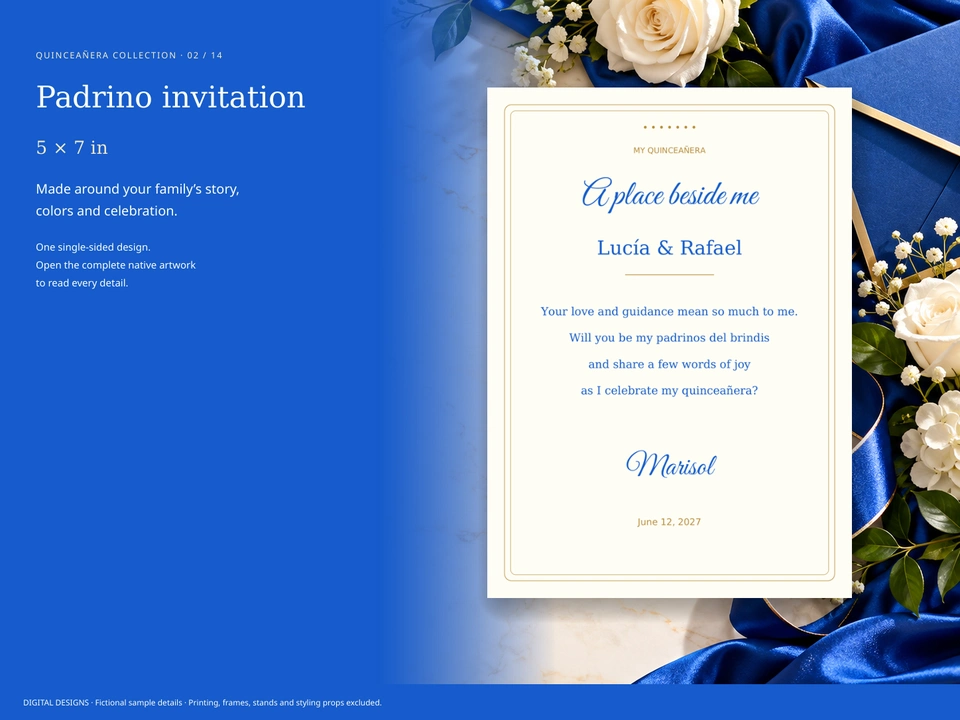Click 'Made around your family's story,' line
This screenshot has width=960, height=720.
(137, 189)
